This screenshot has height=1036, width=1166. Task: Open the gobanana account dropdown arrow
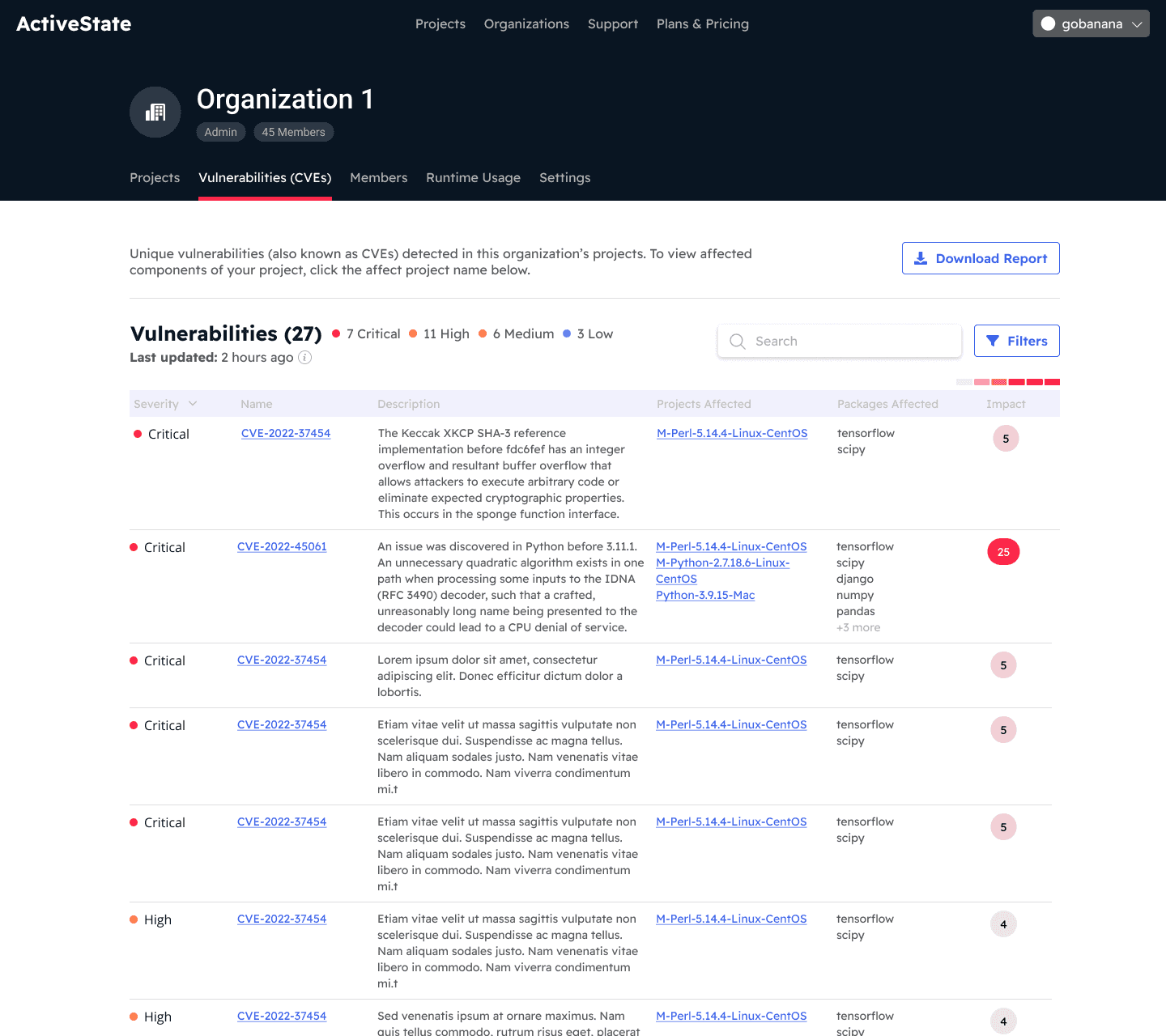click(1137, 24)
